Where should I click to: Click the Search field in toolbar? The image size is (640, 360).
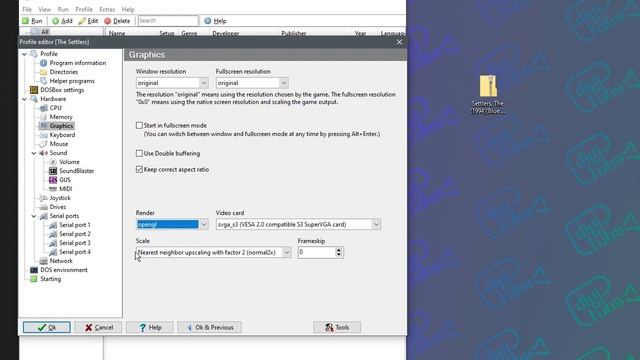(x=168, y=20)
